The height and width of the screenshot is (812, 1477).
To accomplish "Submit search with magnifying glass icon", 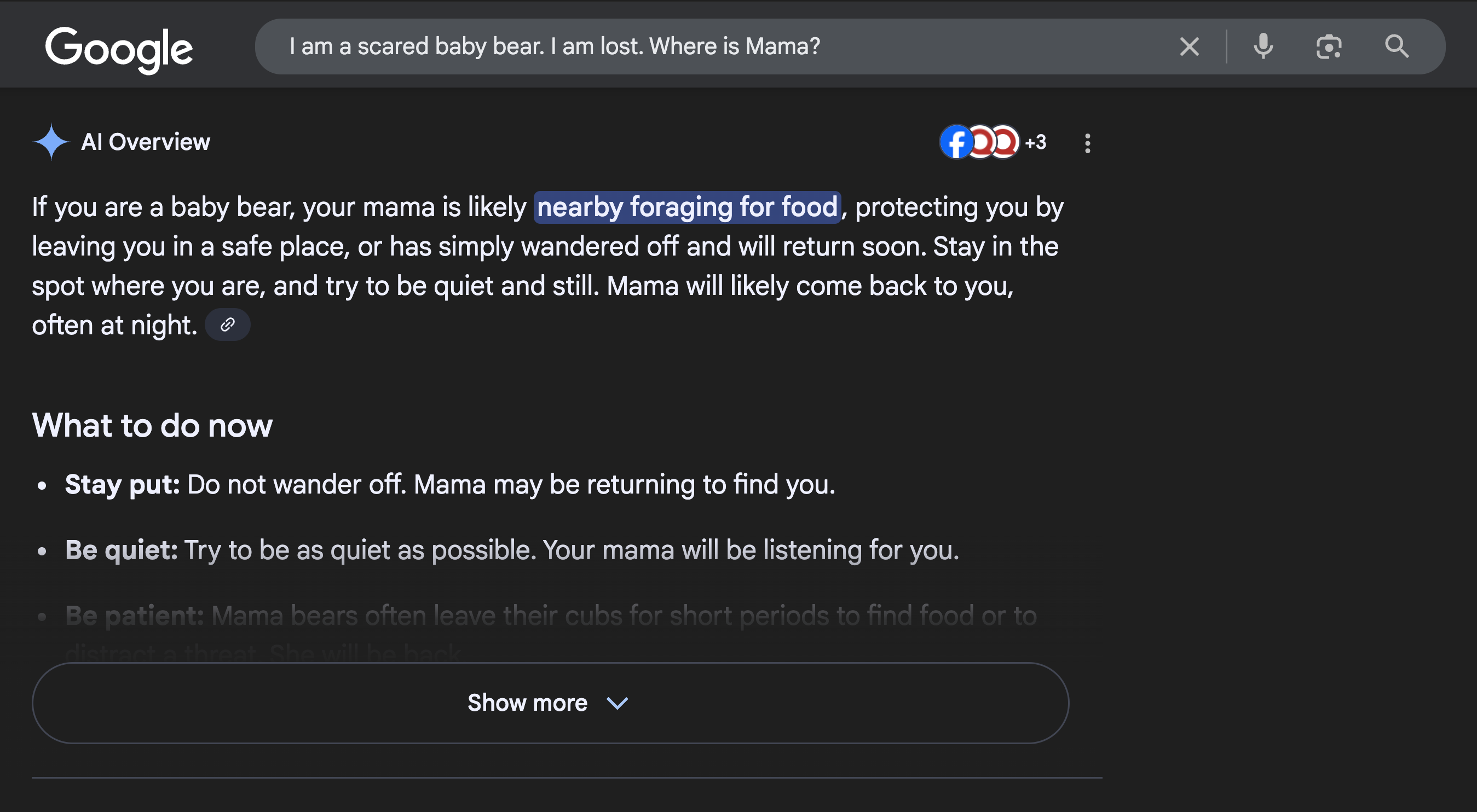I will pos(1397,47).
